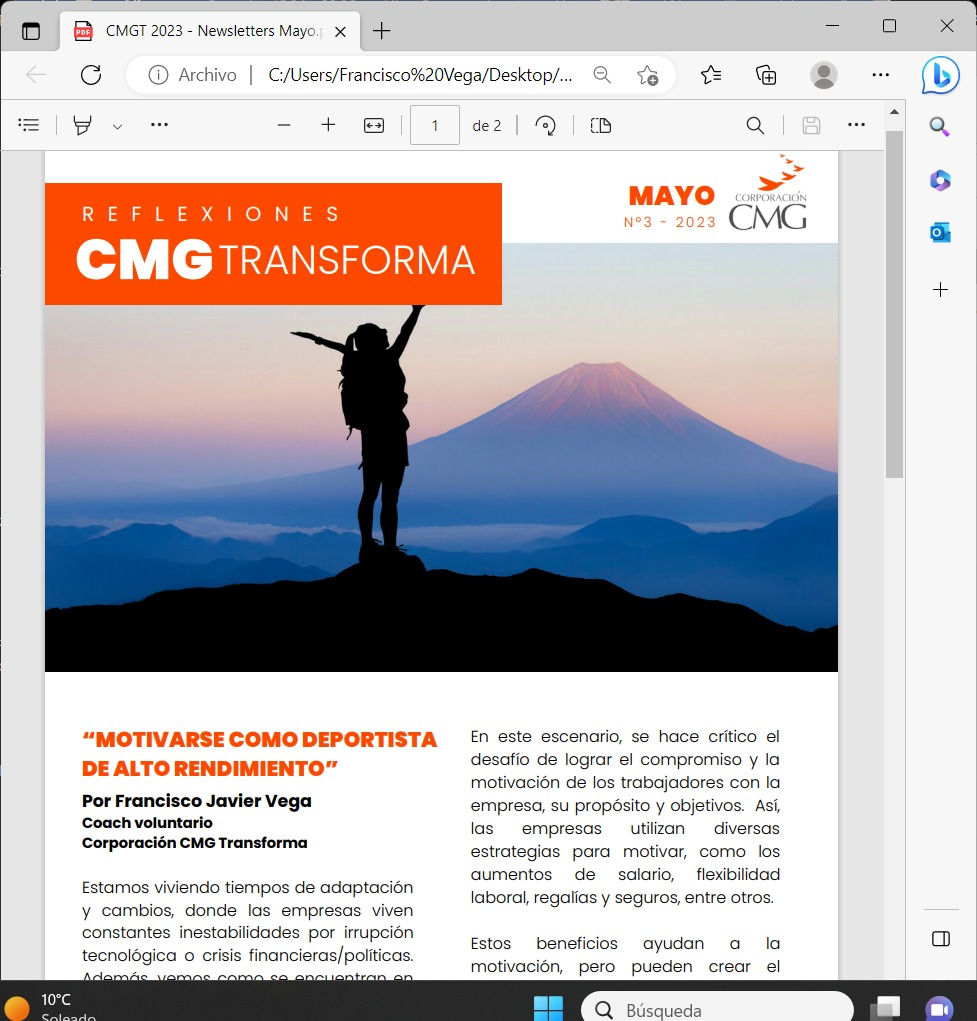Launch the Bing chat sidebar button
This screenshot has width=977, height=1021.
pos(941,75)
